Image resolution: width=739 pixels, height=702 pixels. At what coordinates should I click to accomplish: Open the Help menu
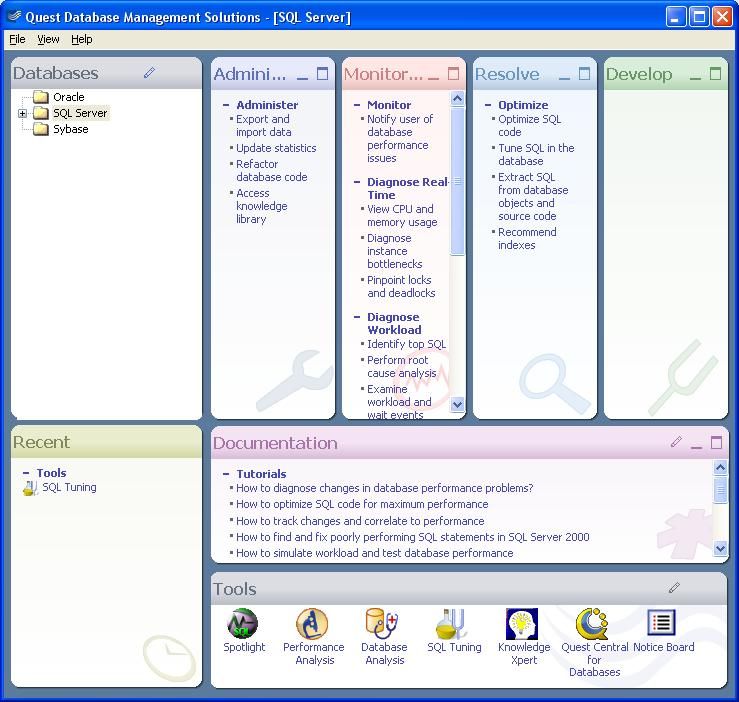pyautogui.click(x=81, y=39)
